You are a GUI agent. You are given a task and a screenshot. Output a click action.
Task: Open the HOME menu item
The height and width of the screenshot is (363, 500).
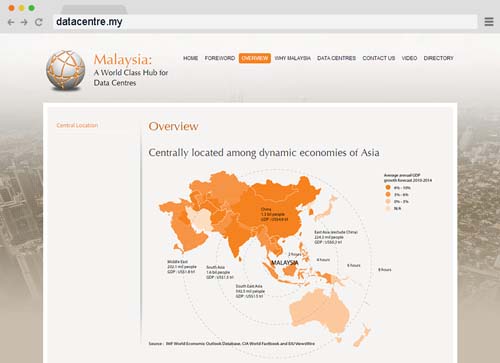click(191, 58)
